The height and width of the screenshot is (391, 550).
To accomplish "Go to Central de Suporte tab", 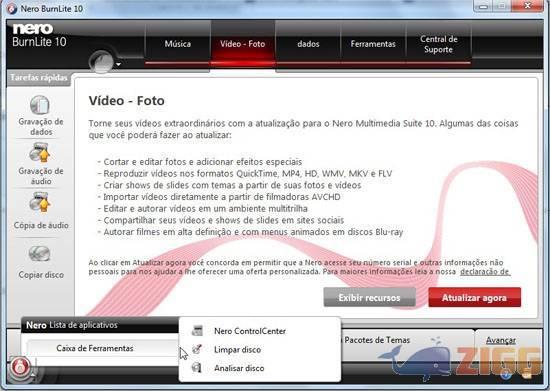I will click(x=438, y=44).
